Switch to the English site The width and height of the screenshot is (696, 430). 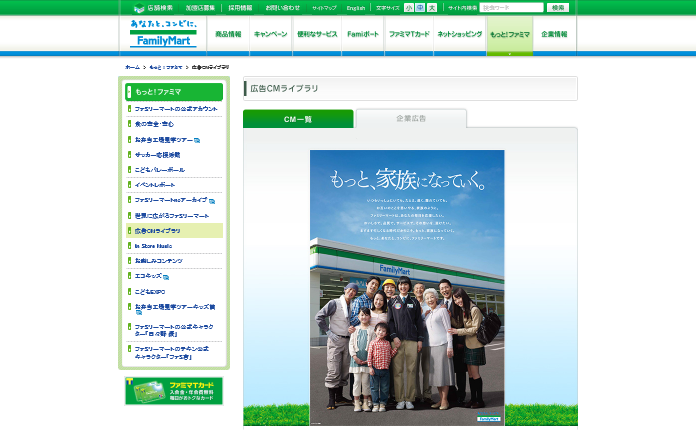coord(356,8)
